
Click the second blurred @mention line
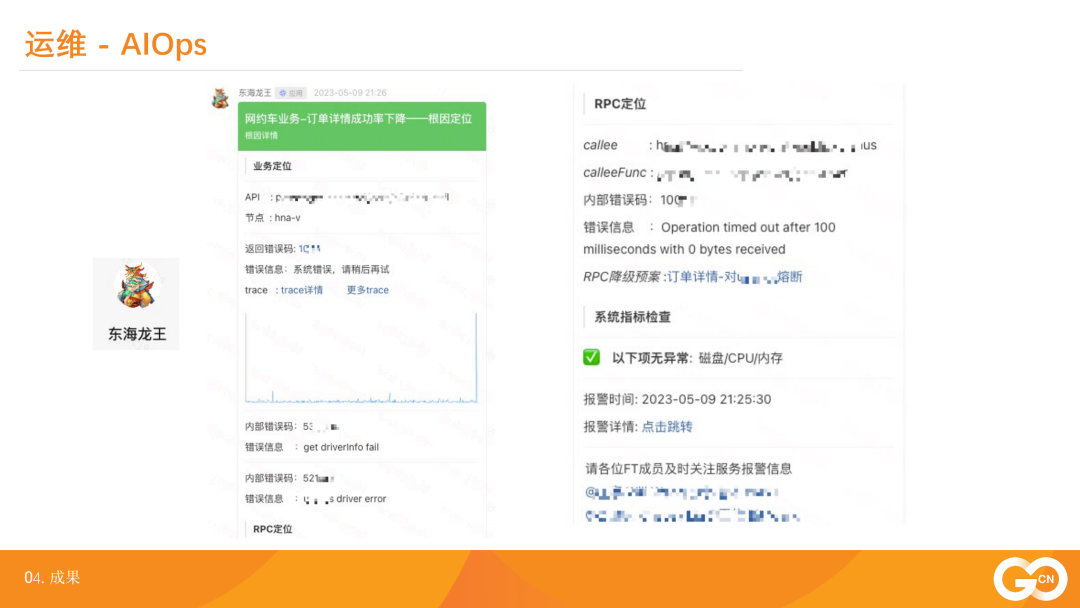(x=692, y=516)
